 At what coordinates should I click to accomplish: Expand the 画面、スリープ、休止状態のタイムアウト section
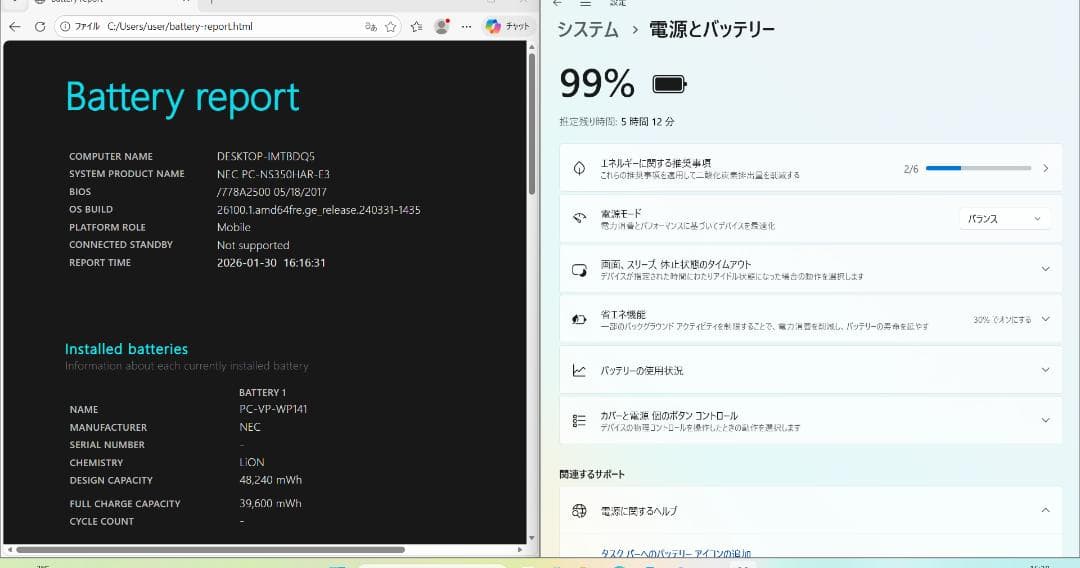[x=1045, y=269]
